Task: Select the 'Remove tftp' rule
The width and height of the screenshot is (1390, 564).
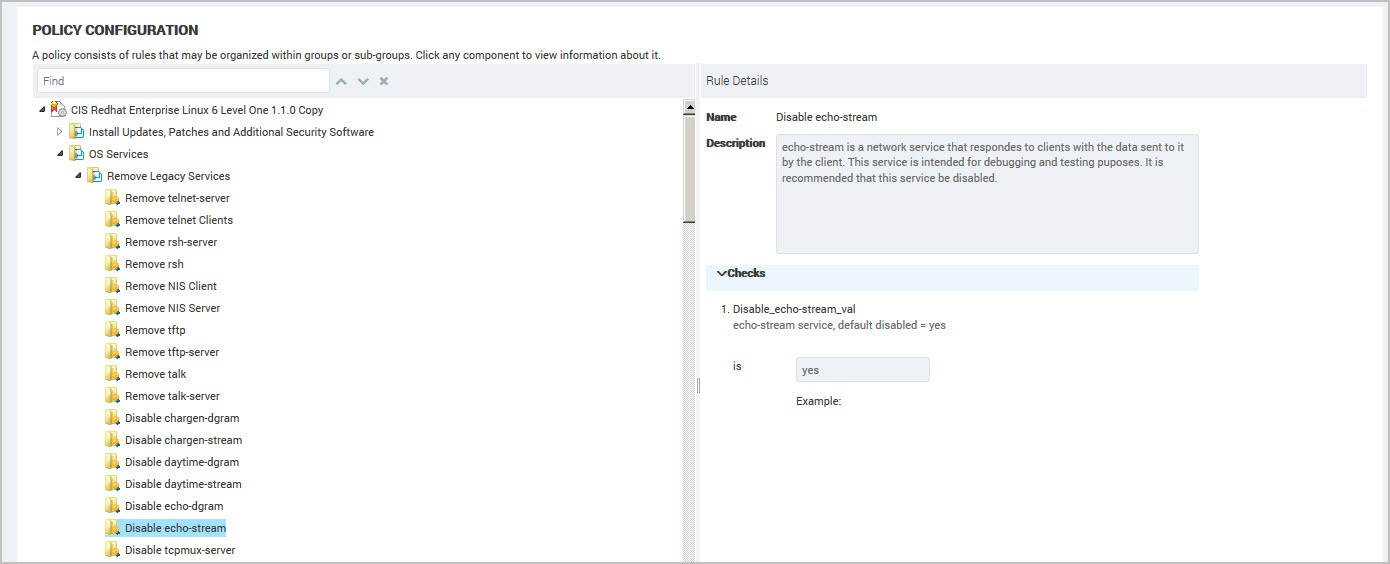Action: click(155, 330)
